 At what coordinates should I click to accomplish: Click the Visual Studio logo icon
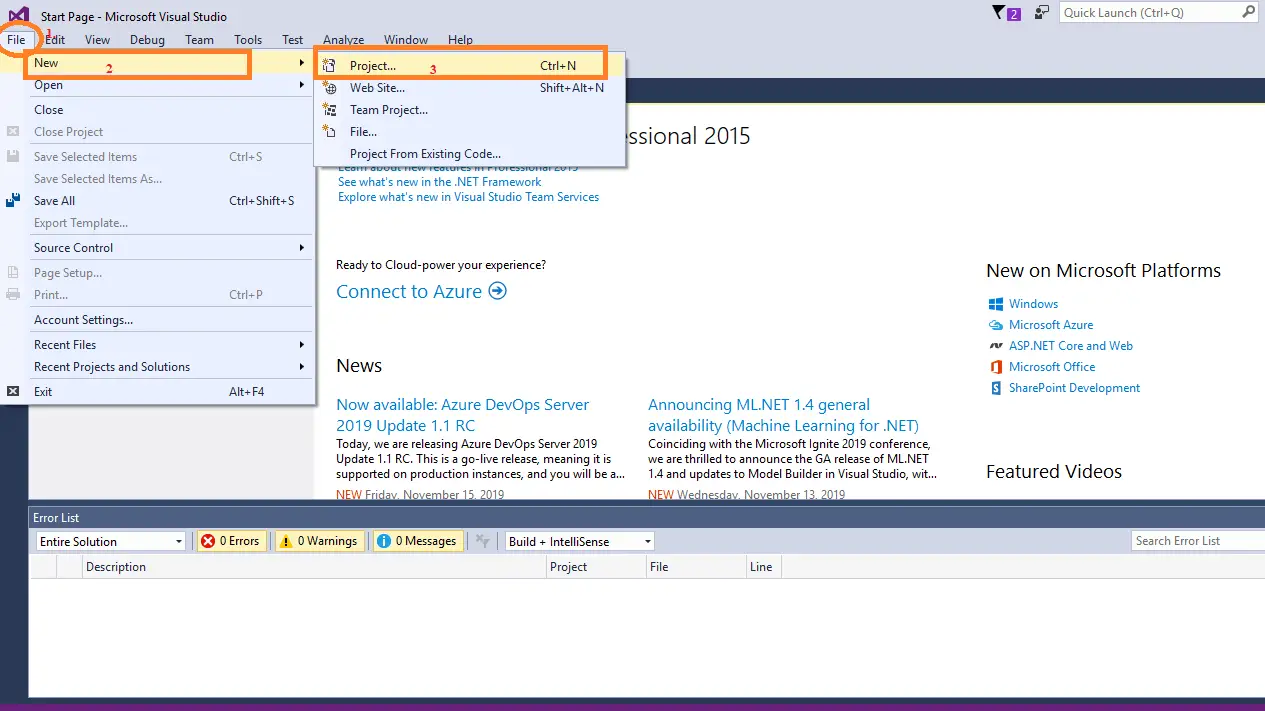(x=18, y=15)
